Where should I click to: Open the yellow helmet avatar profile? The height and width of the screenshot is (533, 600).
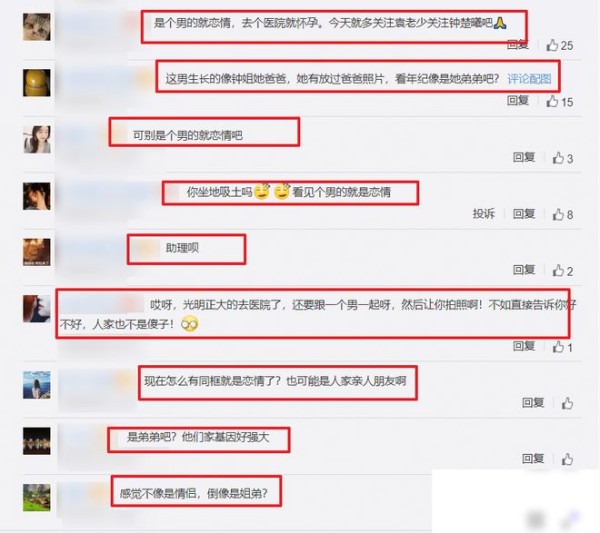[37, 83]
